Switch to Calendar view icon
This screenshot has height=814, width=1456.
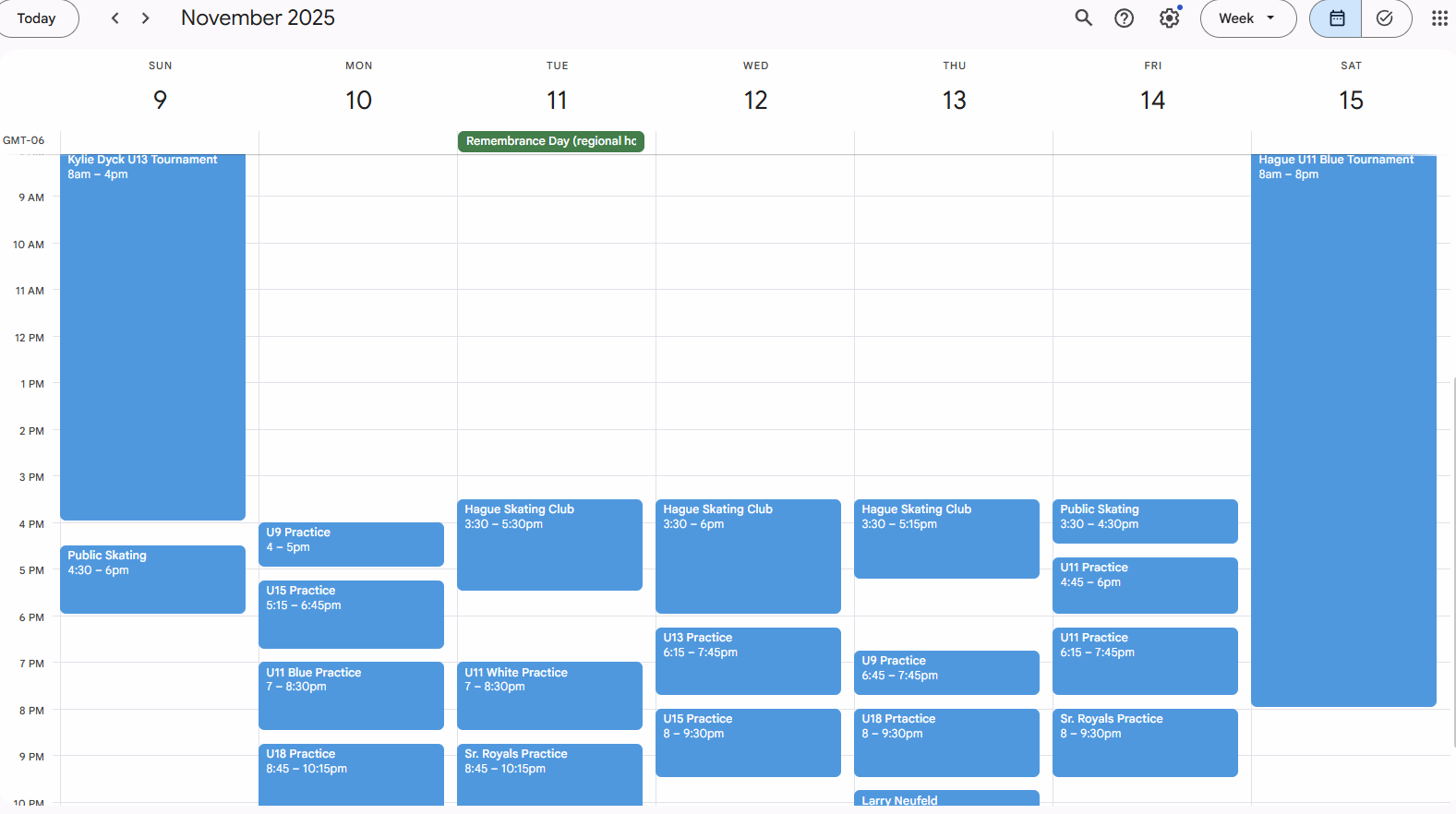pos(1336,18)
